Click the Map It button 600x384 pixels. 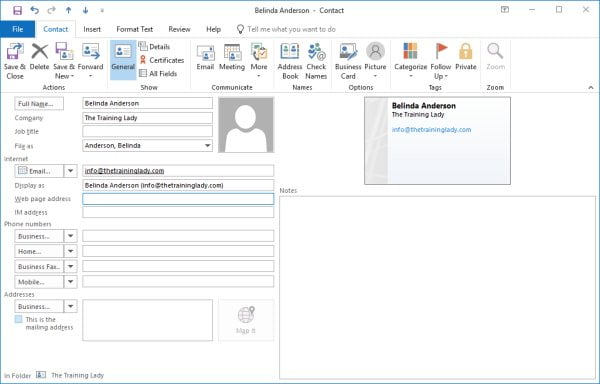[246, 320]
